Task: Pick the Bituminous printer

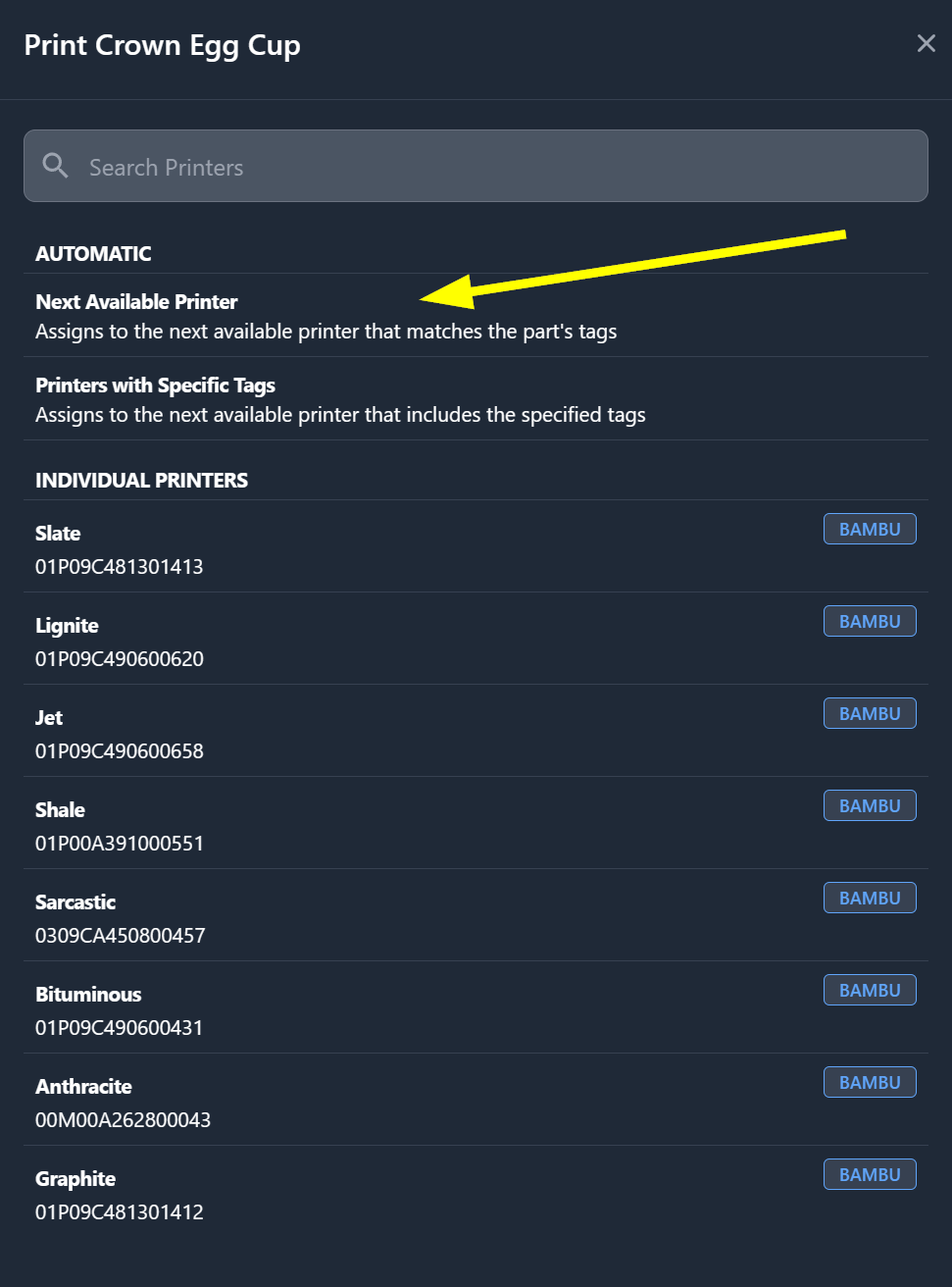Action: [476, 1007]
